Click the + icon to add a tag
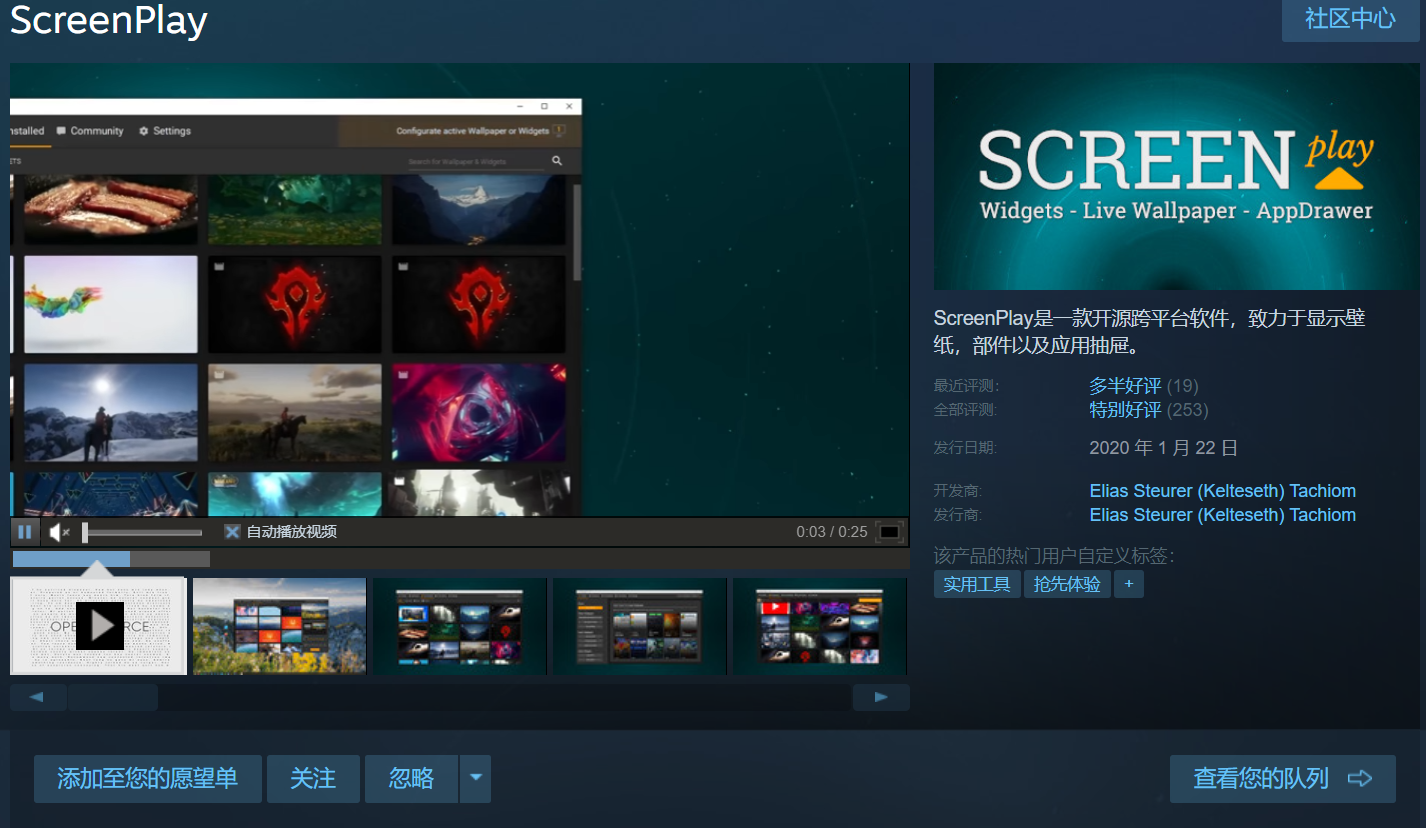The height and width of the screenshot is (828, 1426). coord(1128,583)
